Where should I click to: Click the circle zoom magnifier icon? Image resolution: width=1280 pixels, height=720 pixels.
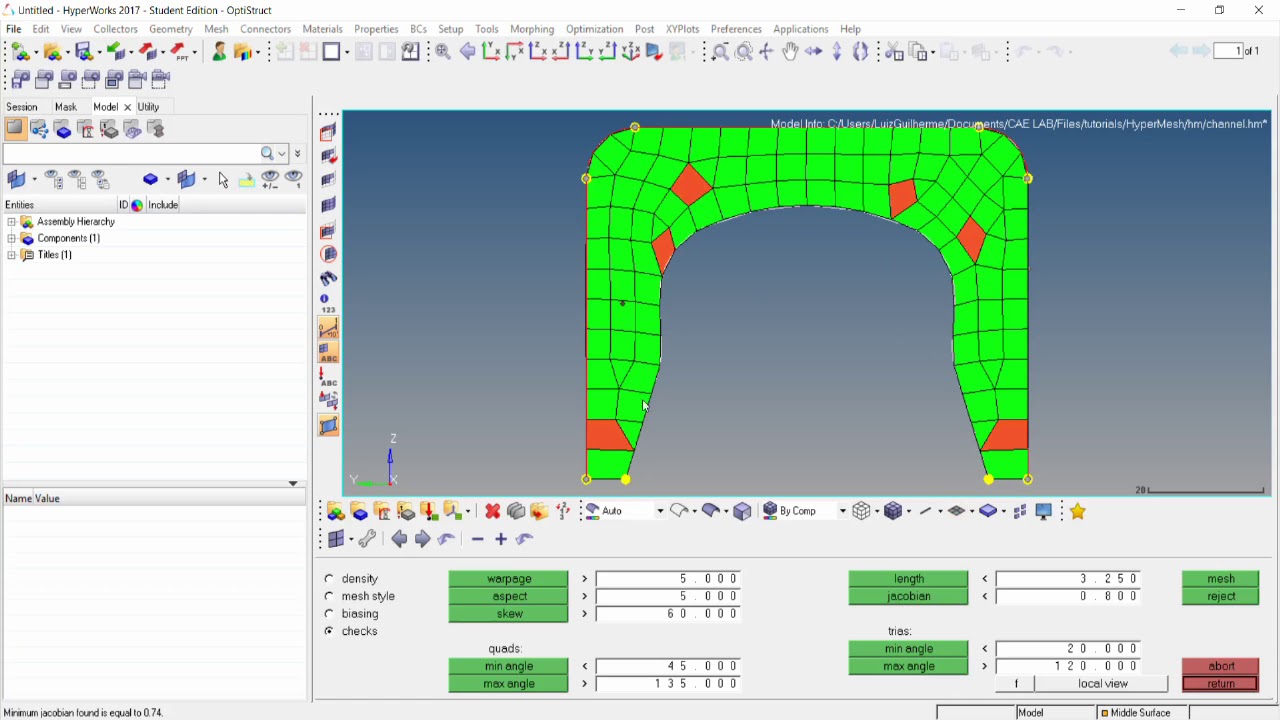(x=744, y=52)
